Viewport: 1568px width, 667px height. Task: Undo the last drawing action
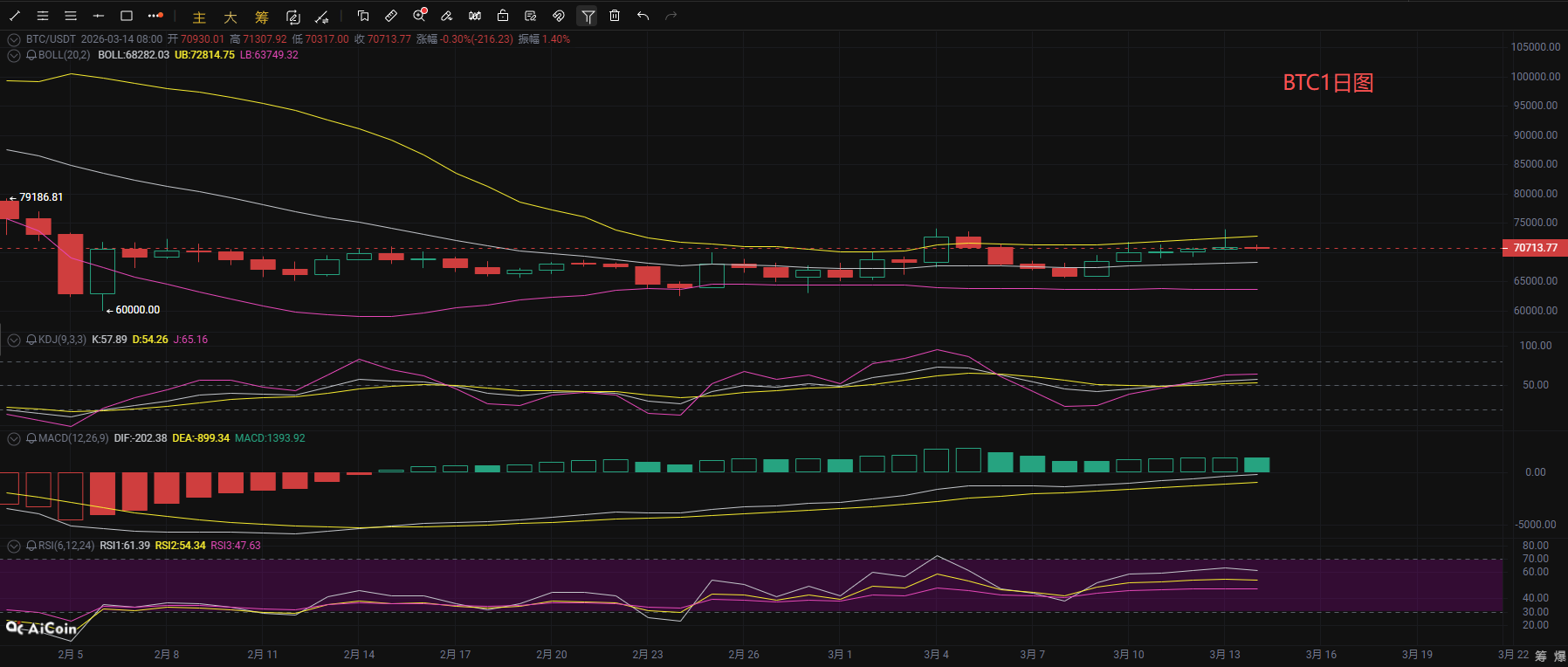click(643, 16)
